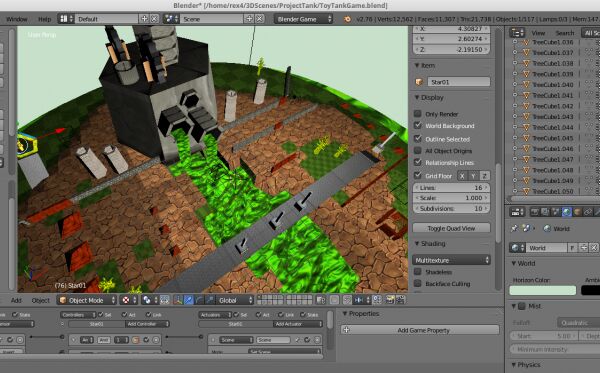600x373 pixels.
Task: Add a new scene with the plus icon
Action: tap(249, 18)
